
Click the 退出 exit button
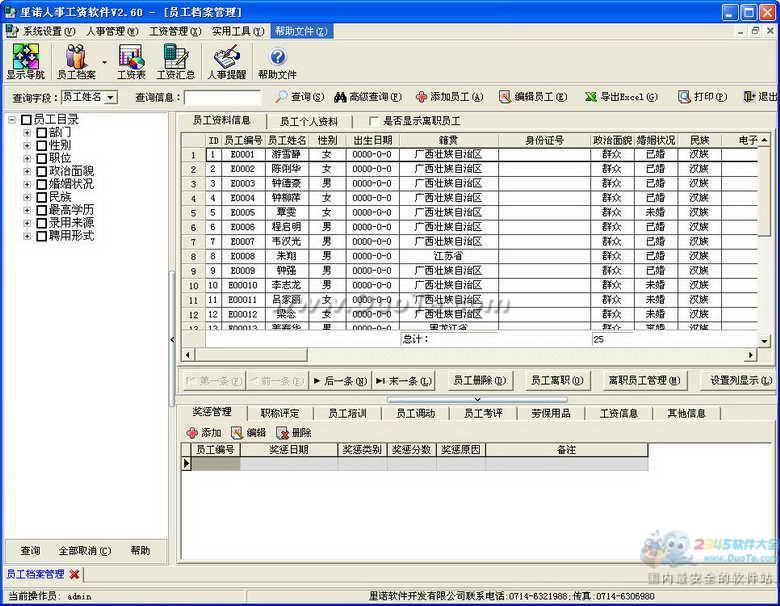coord(760,97)
